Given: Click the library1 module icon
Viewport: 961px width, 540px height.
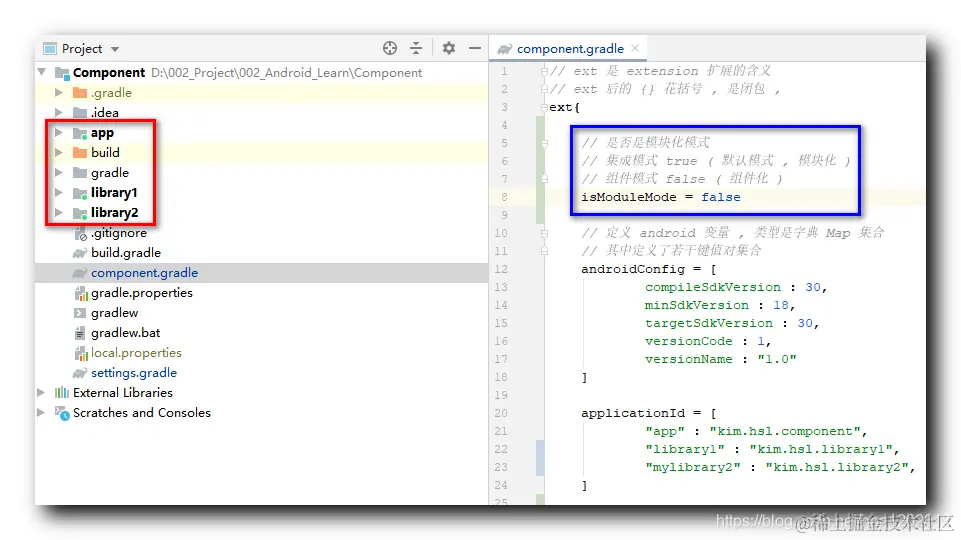Looking at the screenshot, I should pos(80,193).
